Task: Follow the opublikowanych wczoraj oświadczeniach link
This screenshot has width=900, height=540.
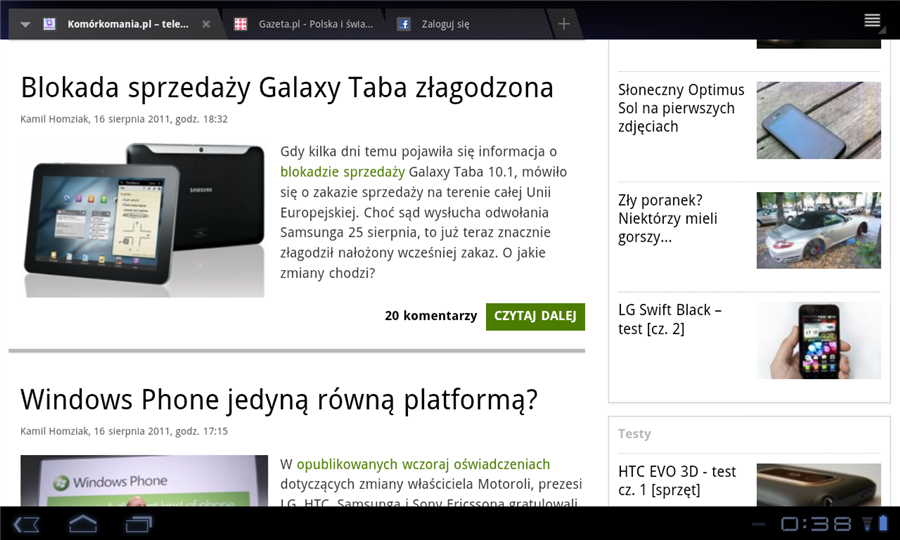Action: click(x=423, y=464)
